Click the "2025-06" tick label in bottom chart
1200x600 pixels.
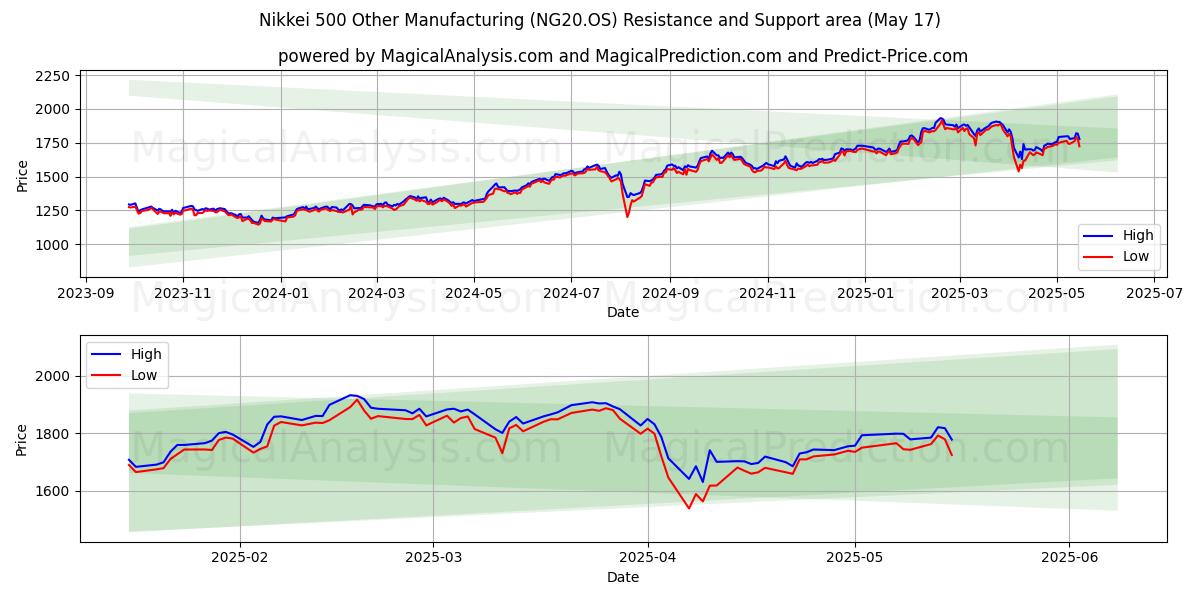(x=1069, y=559)
